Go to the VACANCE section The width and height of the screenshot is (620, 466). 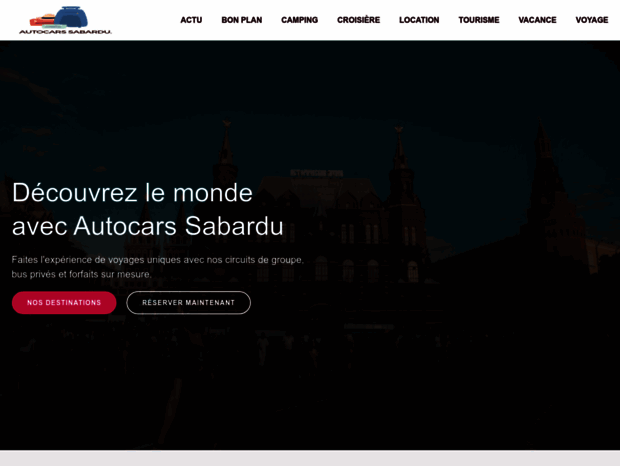(x=537, y=20)
